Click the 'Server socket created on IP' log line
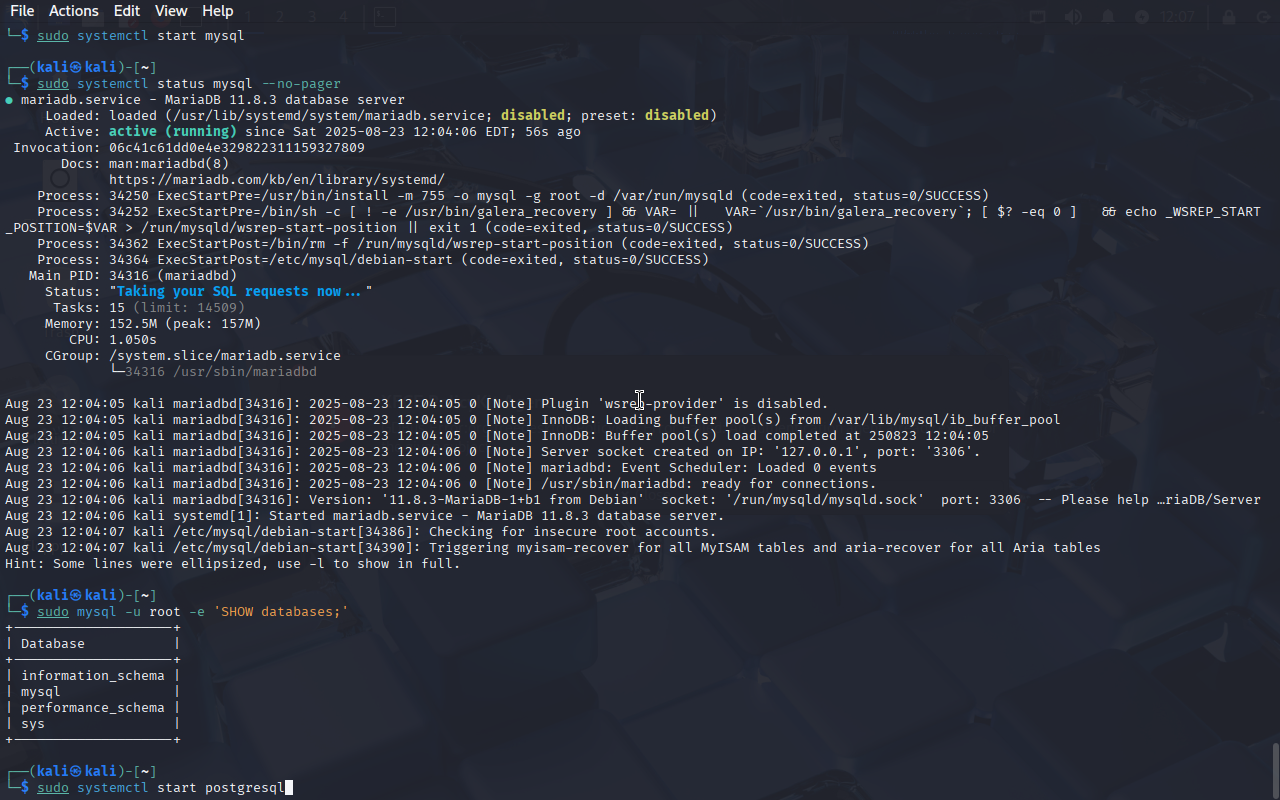1280x800 pixels. click(493, 452)
